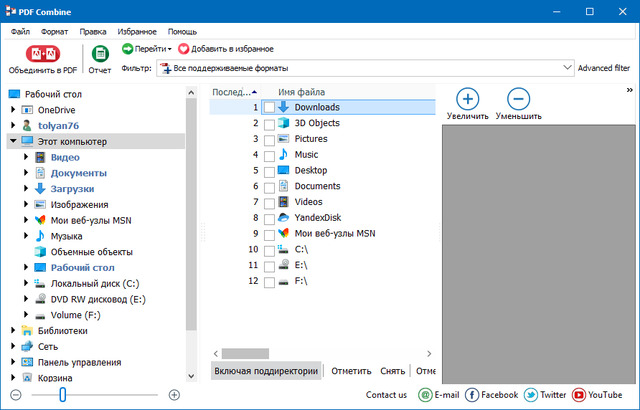
Task: Open the Фильтр supported formats dropdown
Action: click(x=566, y=68)
